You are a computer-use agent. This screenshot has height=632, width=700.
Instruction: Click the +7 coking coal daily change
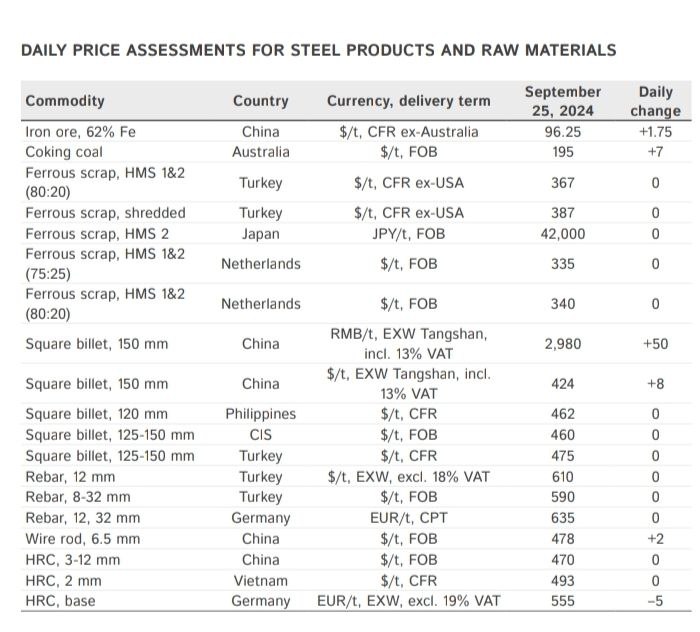[655, 152]
